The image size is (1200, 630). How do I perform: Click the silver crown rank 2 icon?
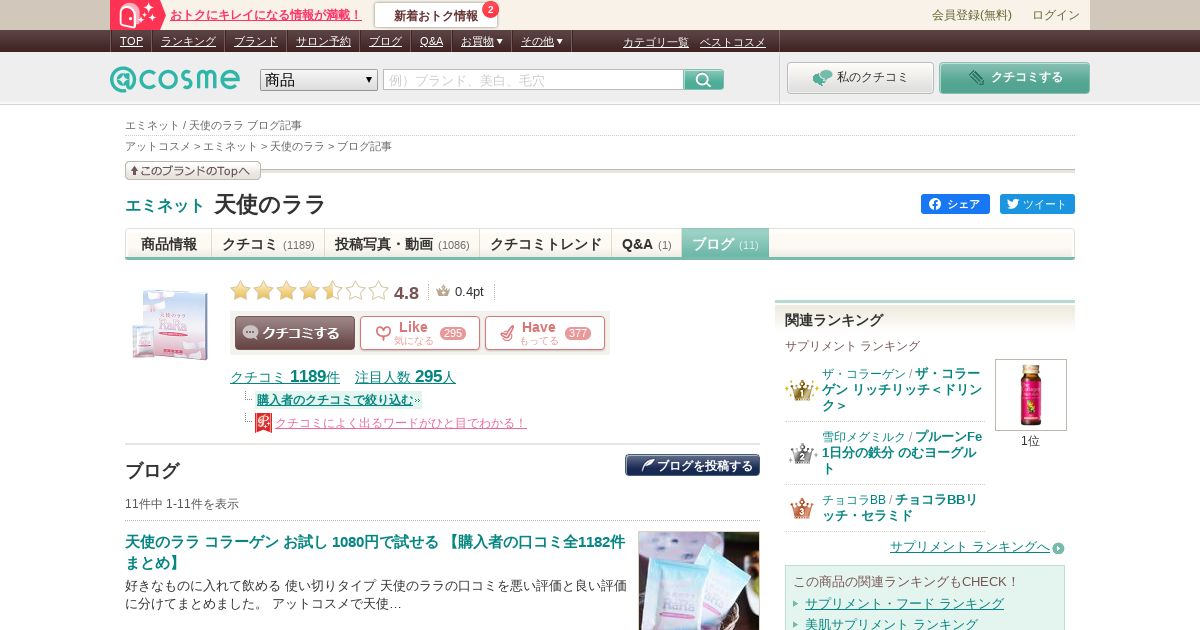(x=802, y=453)
